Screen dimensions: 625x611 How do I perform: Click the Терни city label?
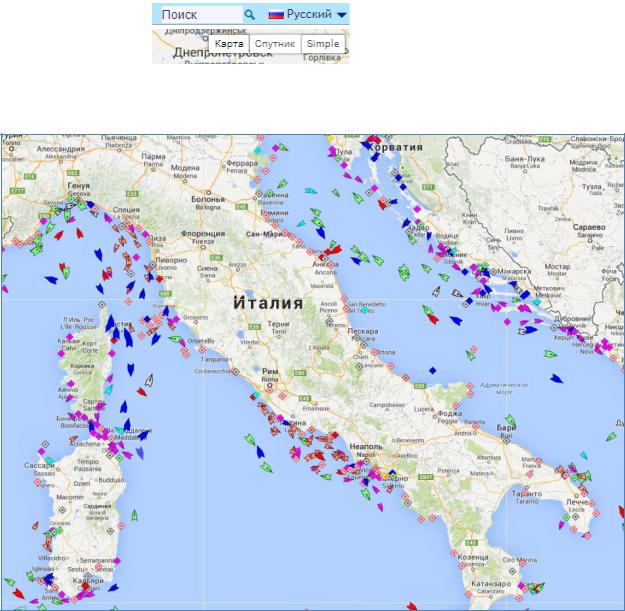pyautogui.click(x=278, y=324)
